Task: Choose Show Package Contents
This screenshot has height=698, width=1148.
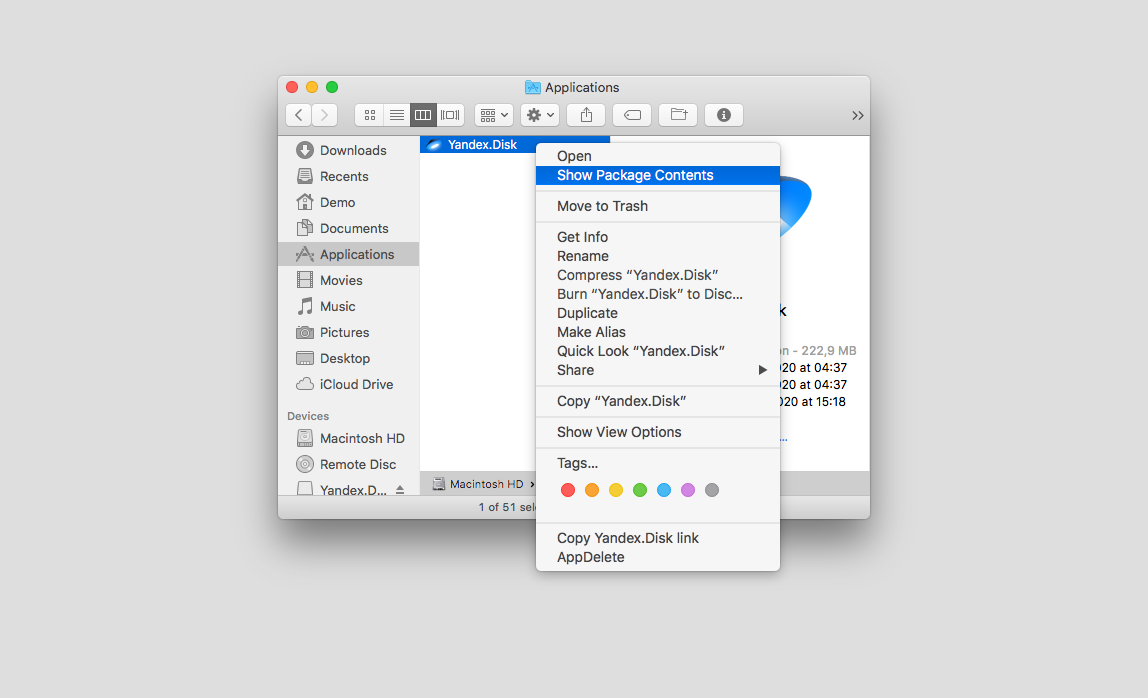Action: [x=657, y=175]
